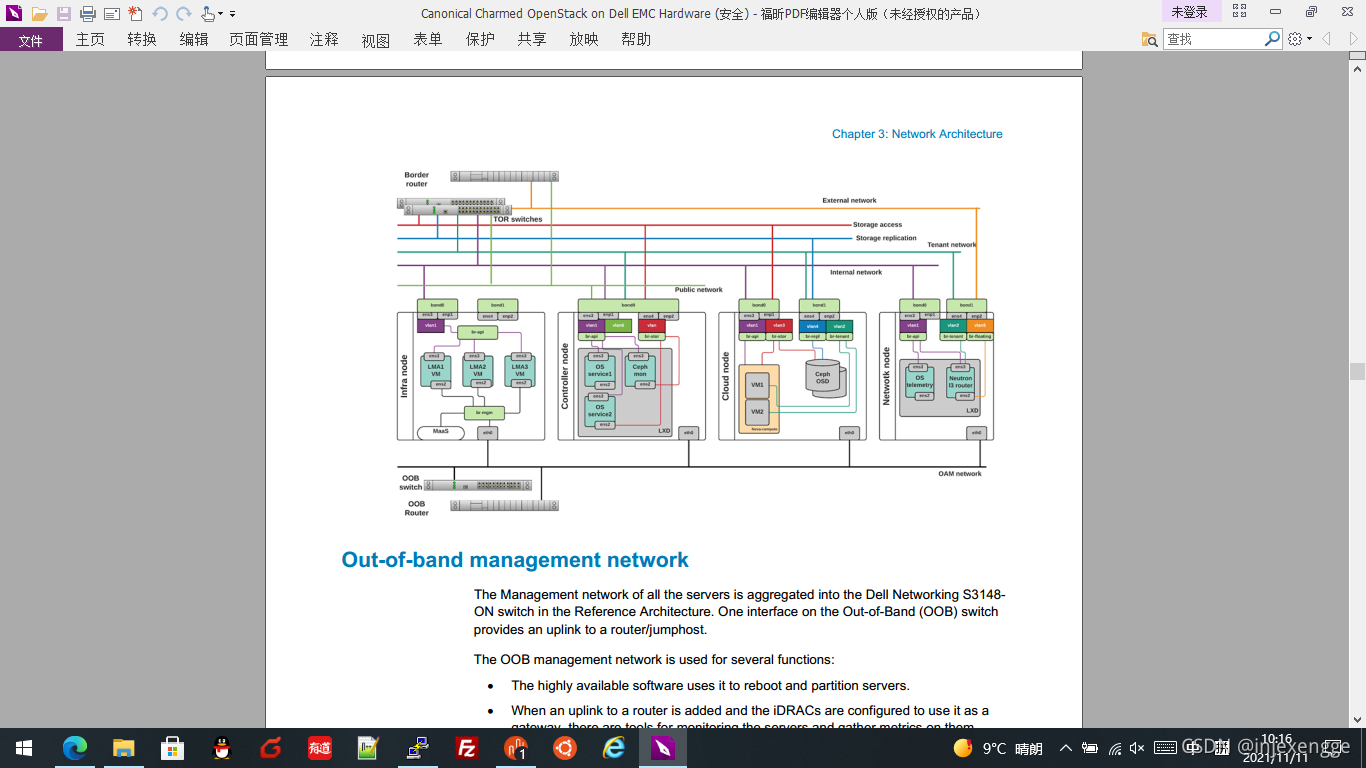Create new PDF with starred page icon

(x=136, y=14)
